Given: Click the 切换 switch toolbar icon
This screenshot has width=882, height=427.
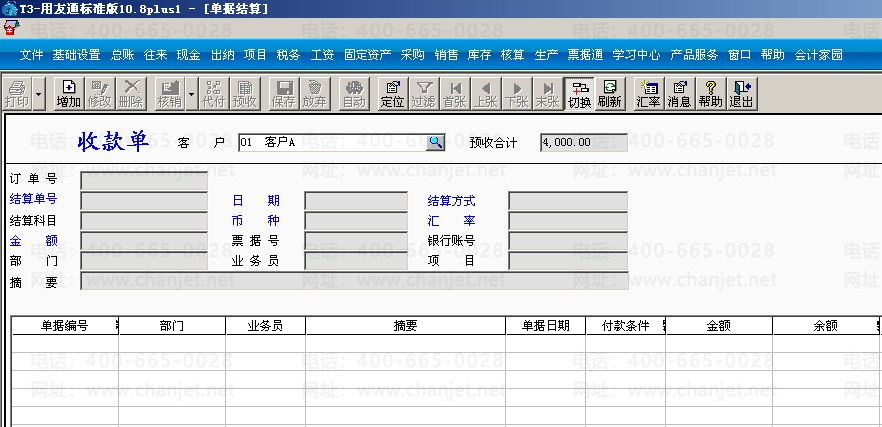Looking at the screenshot, I should tap(579, 93).
